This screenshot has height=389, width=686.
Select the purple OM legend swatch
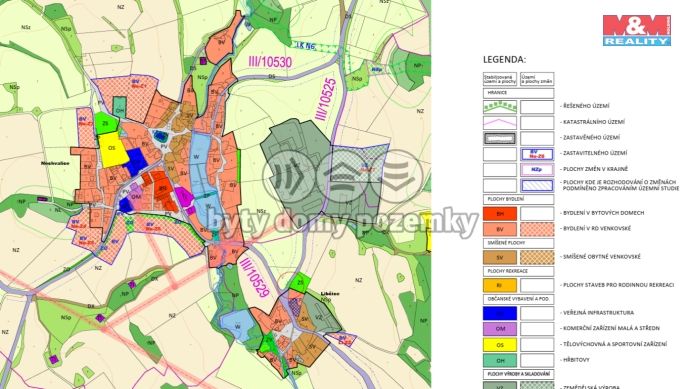point(500,329)
